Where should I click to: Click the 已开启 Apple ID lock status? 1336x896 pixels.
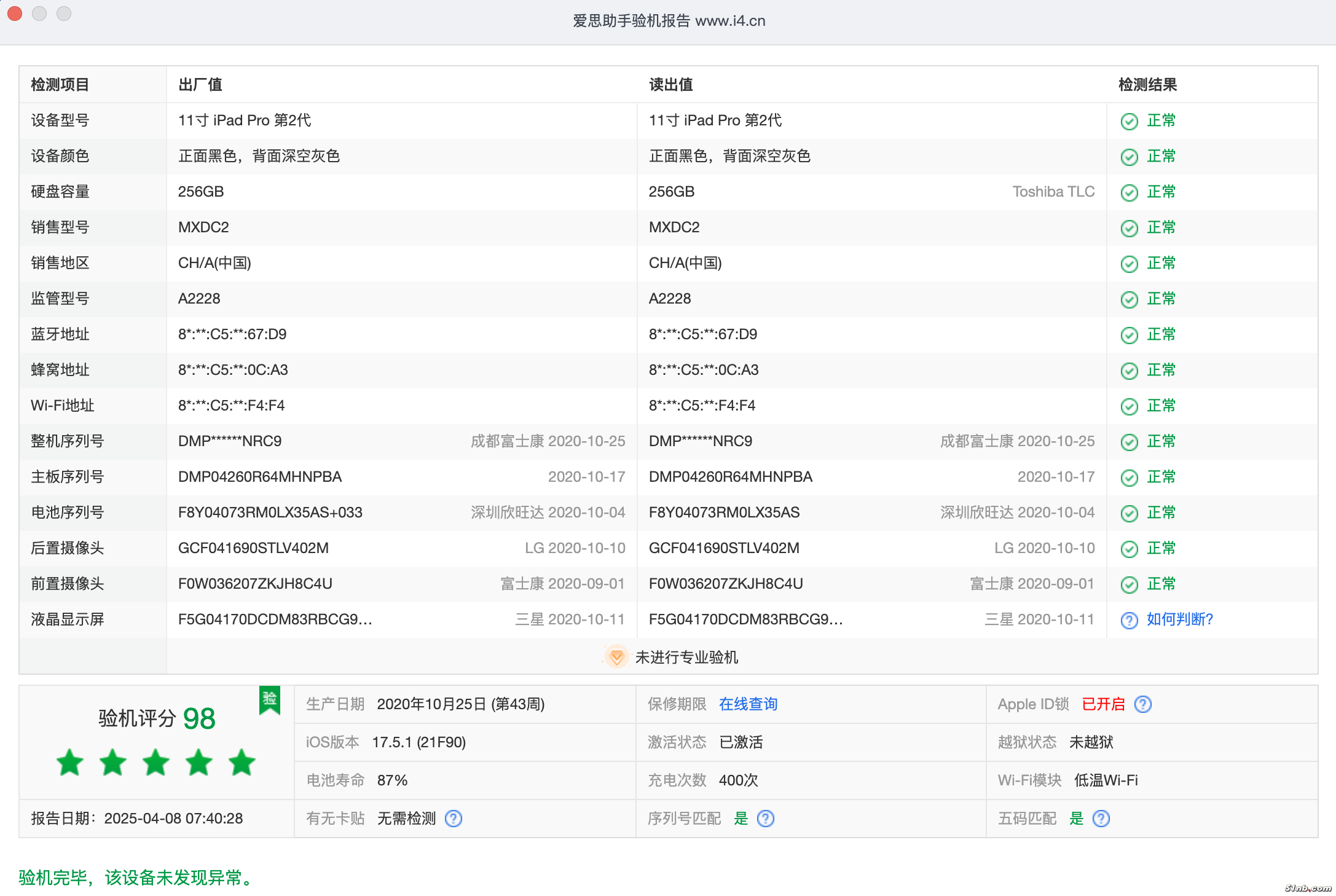point(1103,704)
